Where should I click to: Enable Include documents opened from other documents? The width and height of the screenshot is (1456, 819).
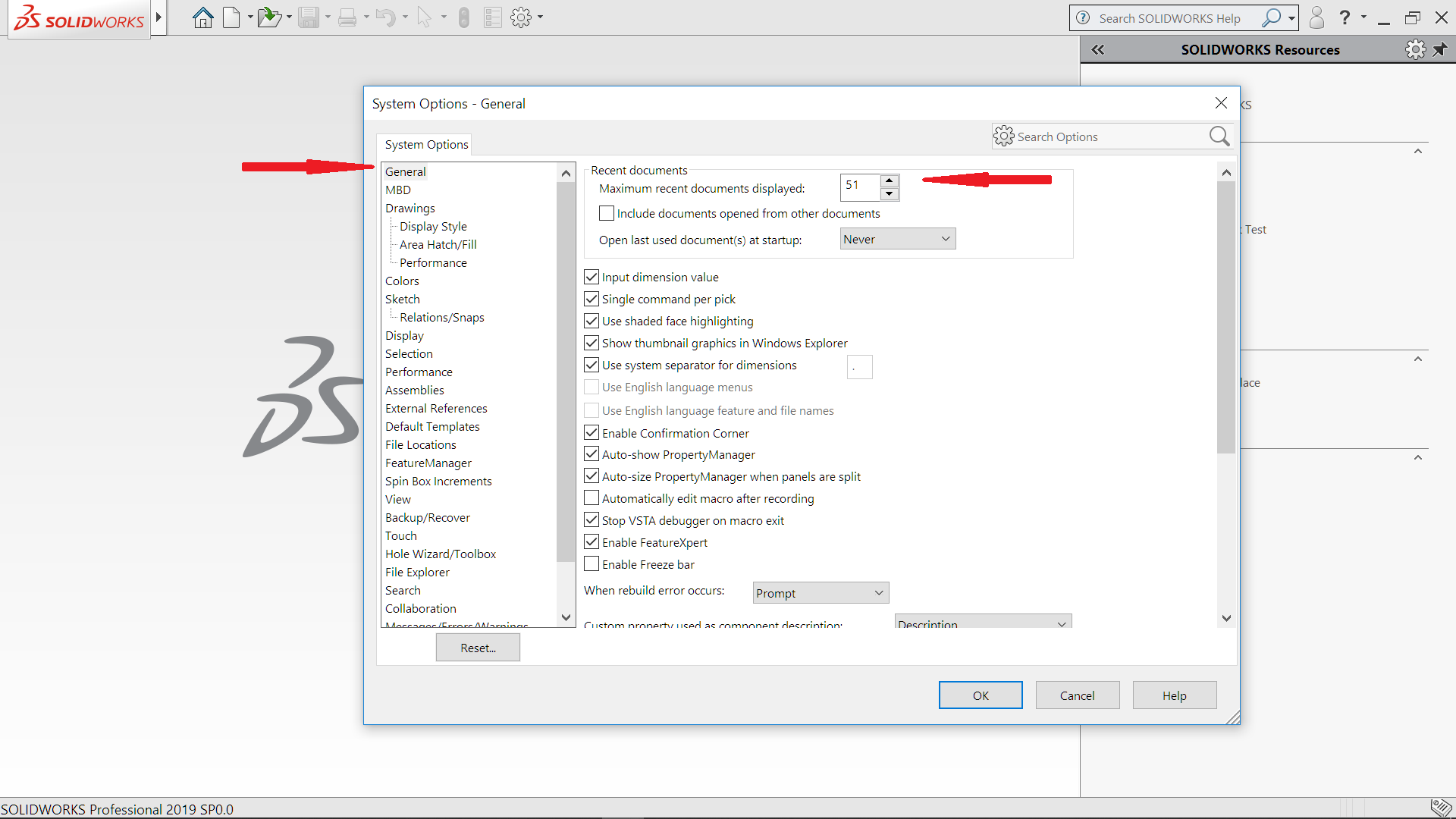[x=607, y=214]
